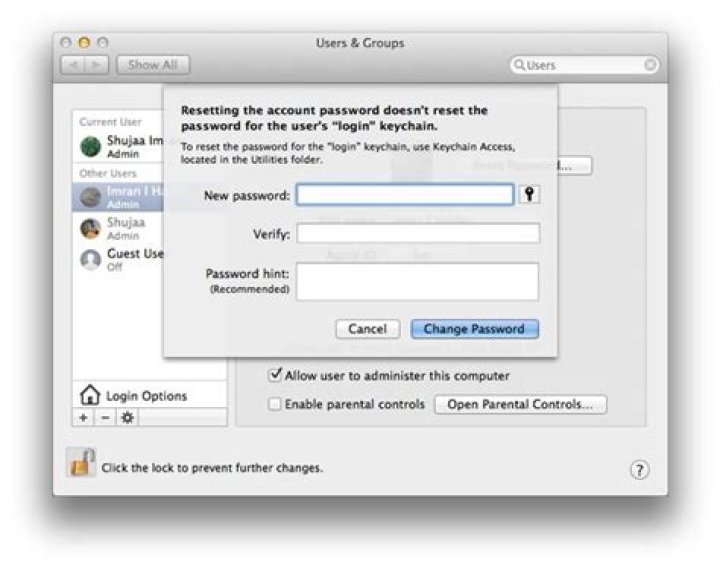Open the gear action menu below user list

click(x=128, y=418)
